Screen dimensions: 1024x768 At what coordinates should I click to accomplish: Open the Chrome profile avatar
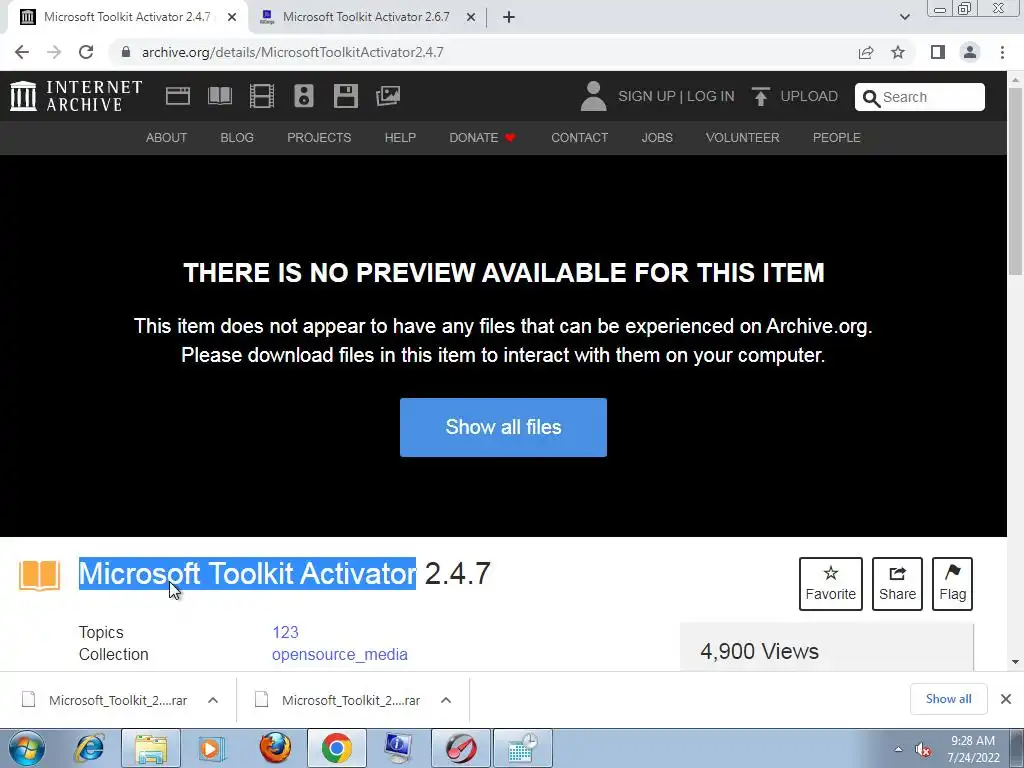point(970,52)
